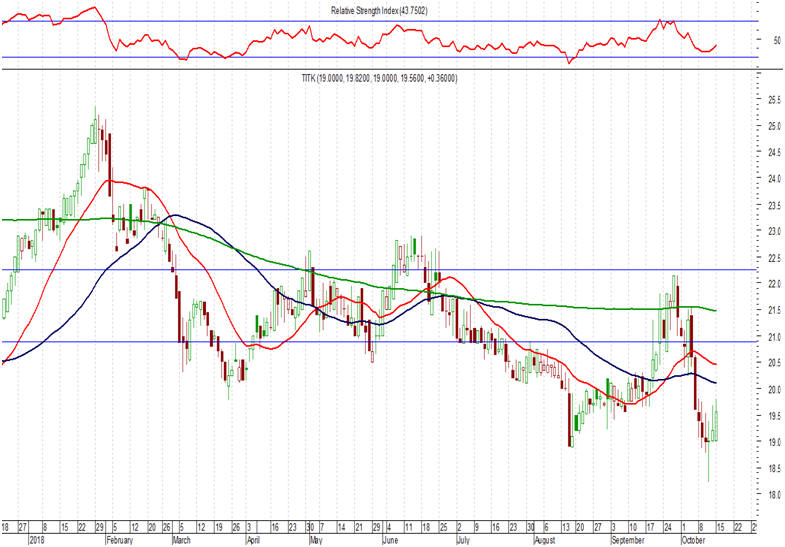Click the 2018 year label on axis
785x547 pixels.
pyautogui.click(x=13, y=538)
